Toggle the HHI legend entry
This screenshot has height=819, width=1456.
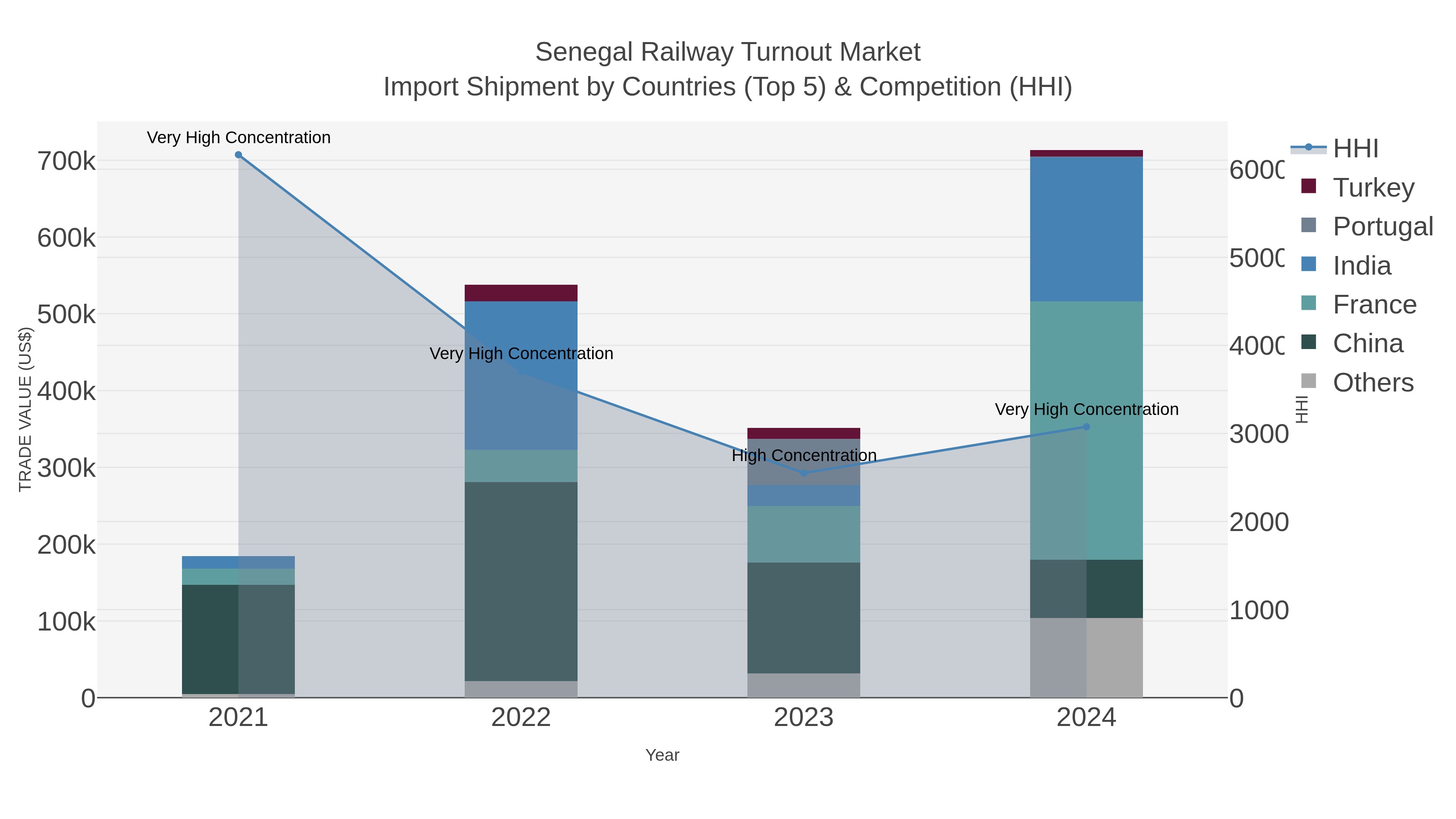click(1335, 149)
